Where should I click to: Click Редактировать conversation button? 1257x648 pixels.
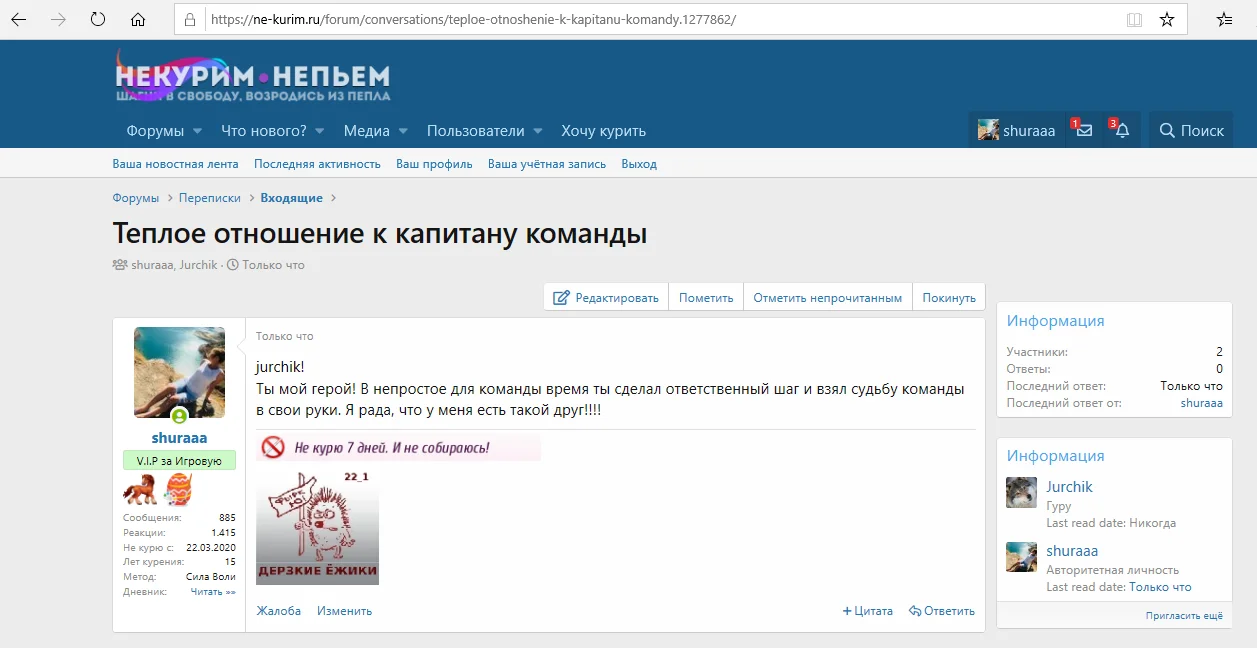click(x=606, y=297)
